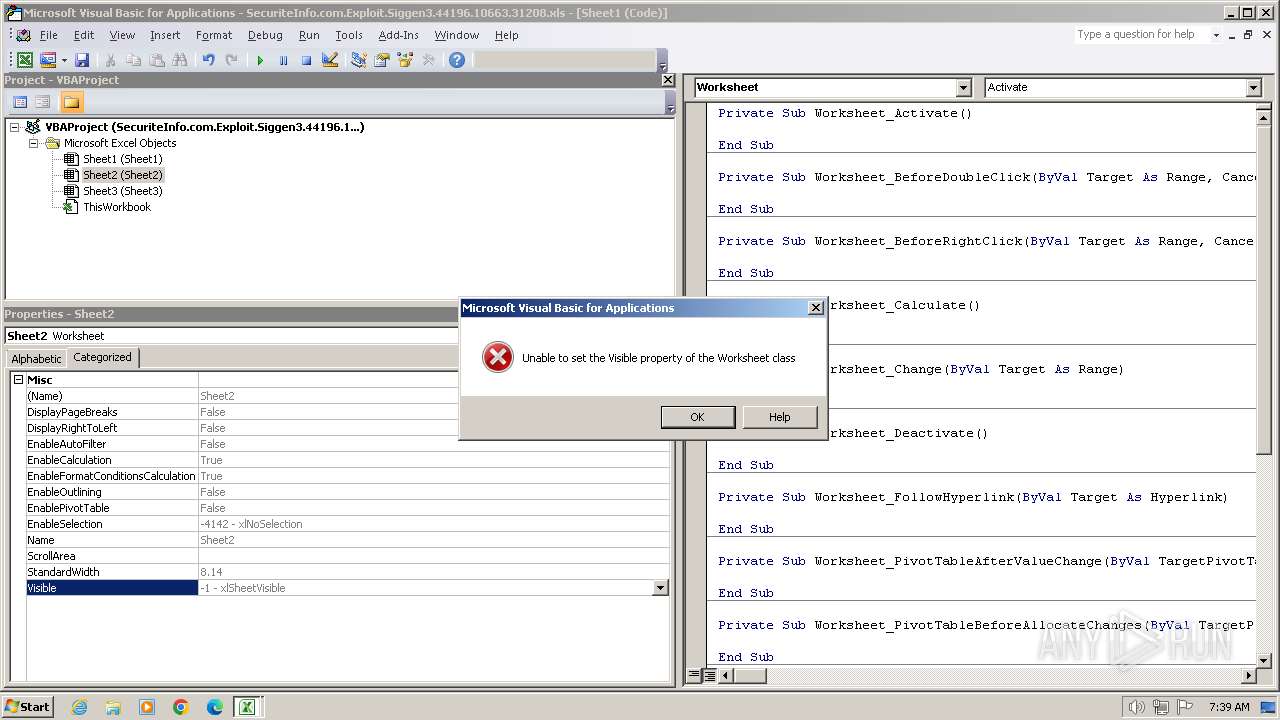Screen dimensions: 1280x720
Task: Select Sheet1 (Sheet1) in project tree
Action: coord(122,159)
